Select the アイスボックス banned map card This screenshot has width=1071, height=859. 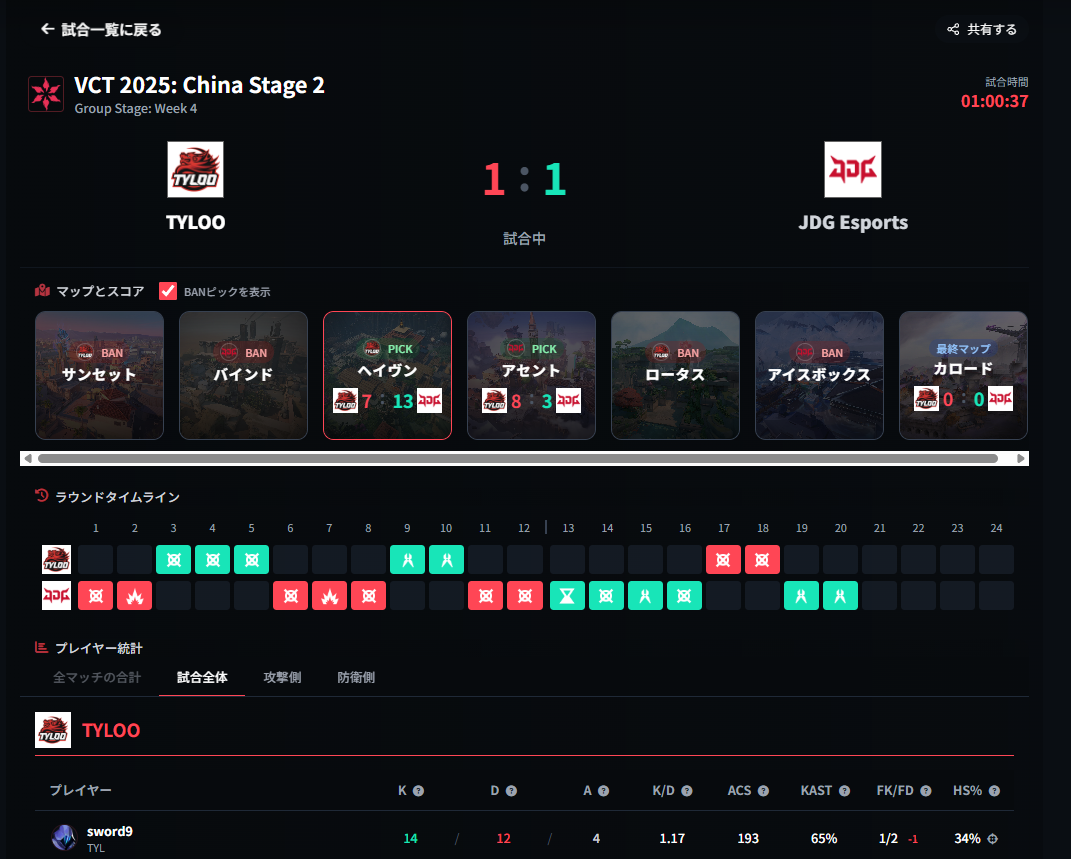coord(820,376)
